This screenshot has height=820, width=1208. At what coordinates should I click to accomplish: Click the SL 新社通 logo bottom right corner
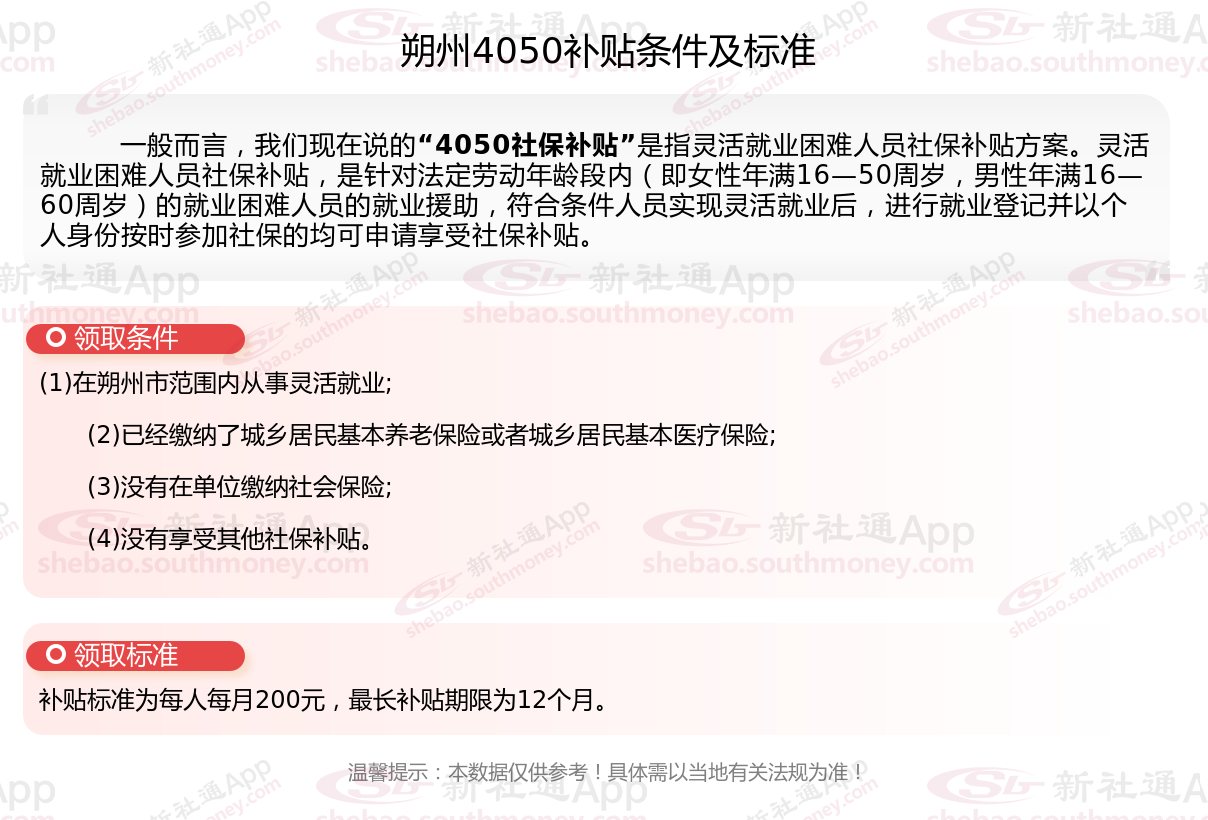[1066, 786]
